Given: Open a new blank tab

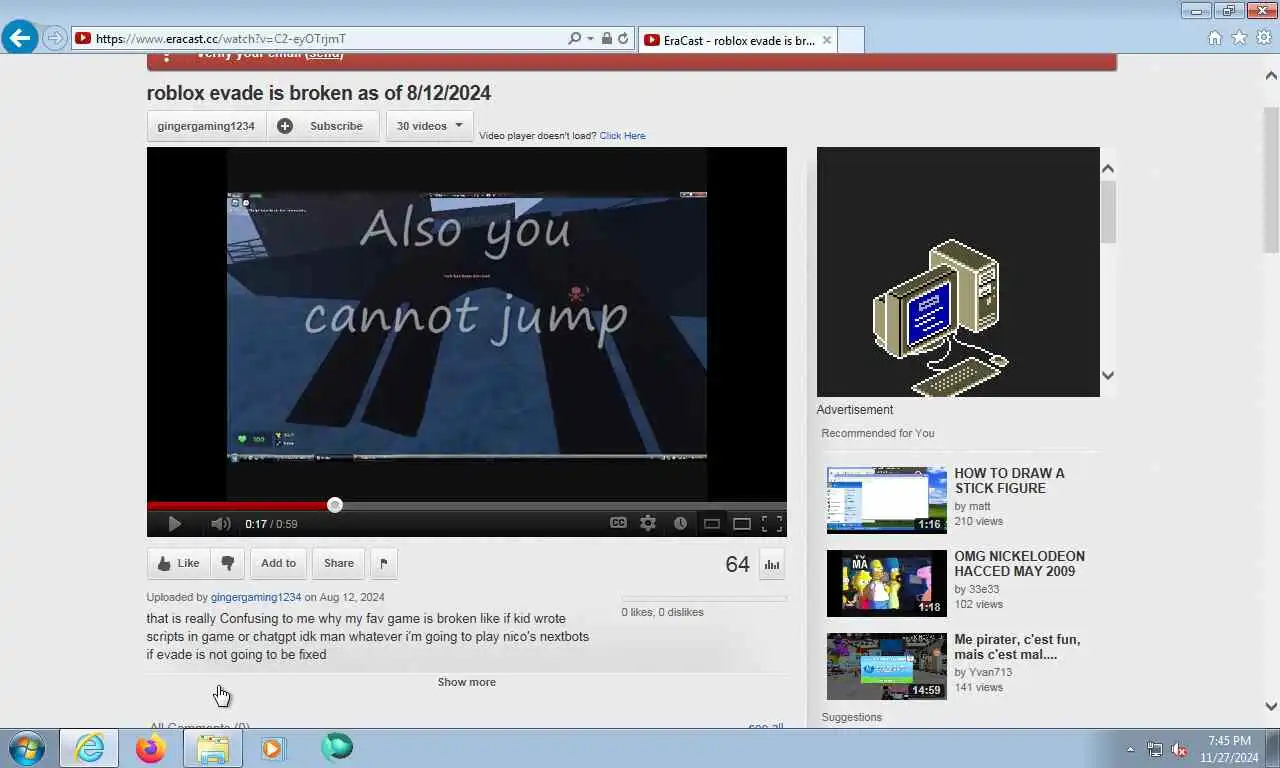Looking at the screenshot, I should (x=850, y=40).
